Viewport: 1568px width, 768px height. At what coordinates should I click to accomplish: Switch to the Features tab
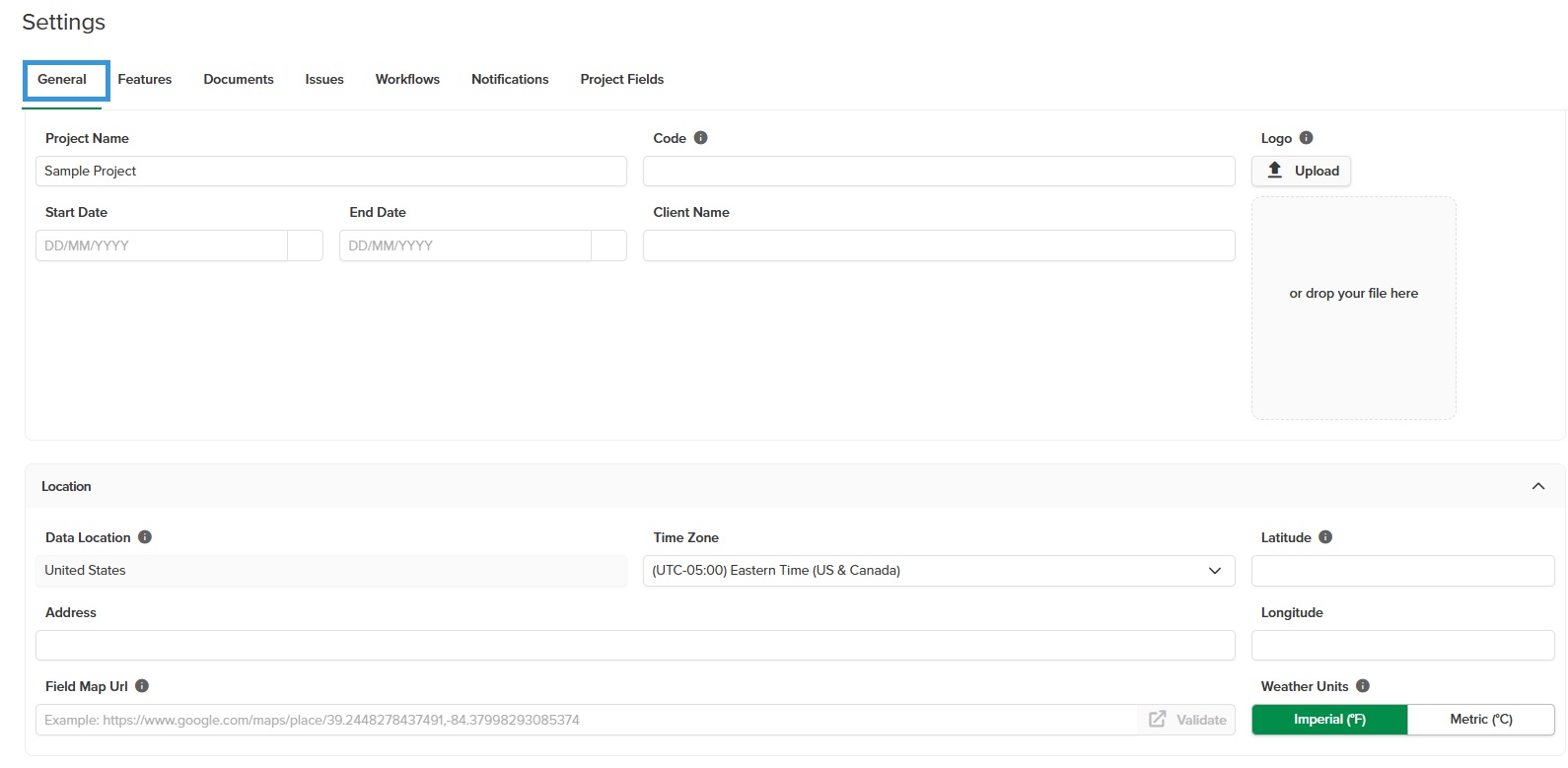[x=145, y=80]
